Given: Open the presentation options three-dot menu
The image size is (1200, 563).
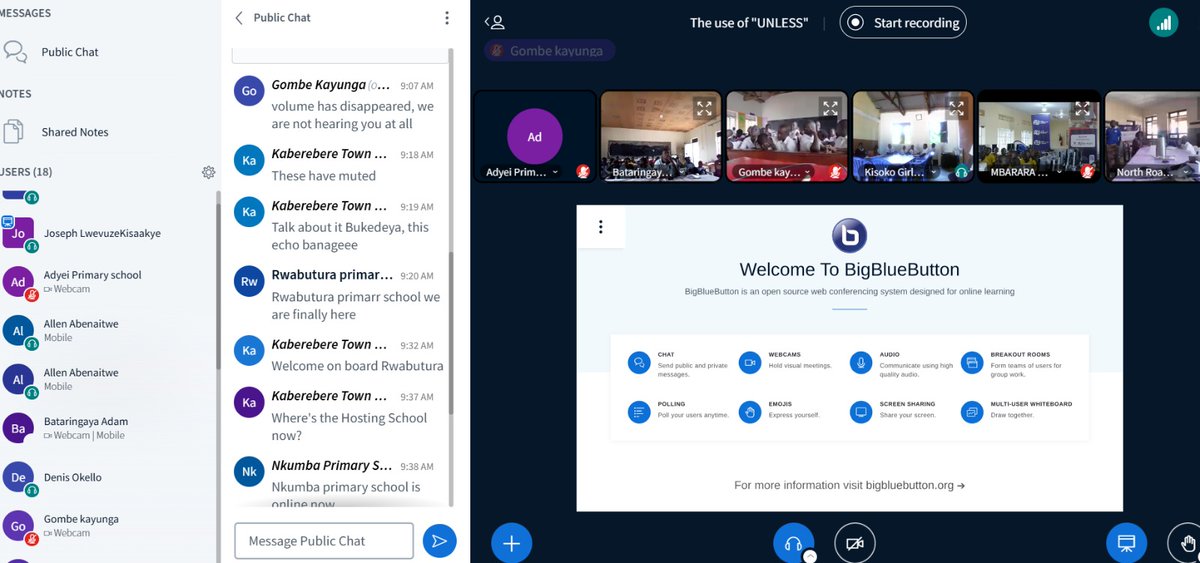Looking at the screenshot, I should click(x=600, y=227).
